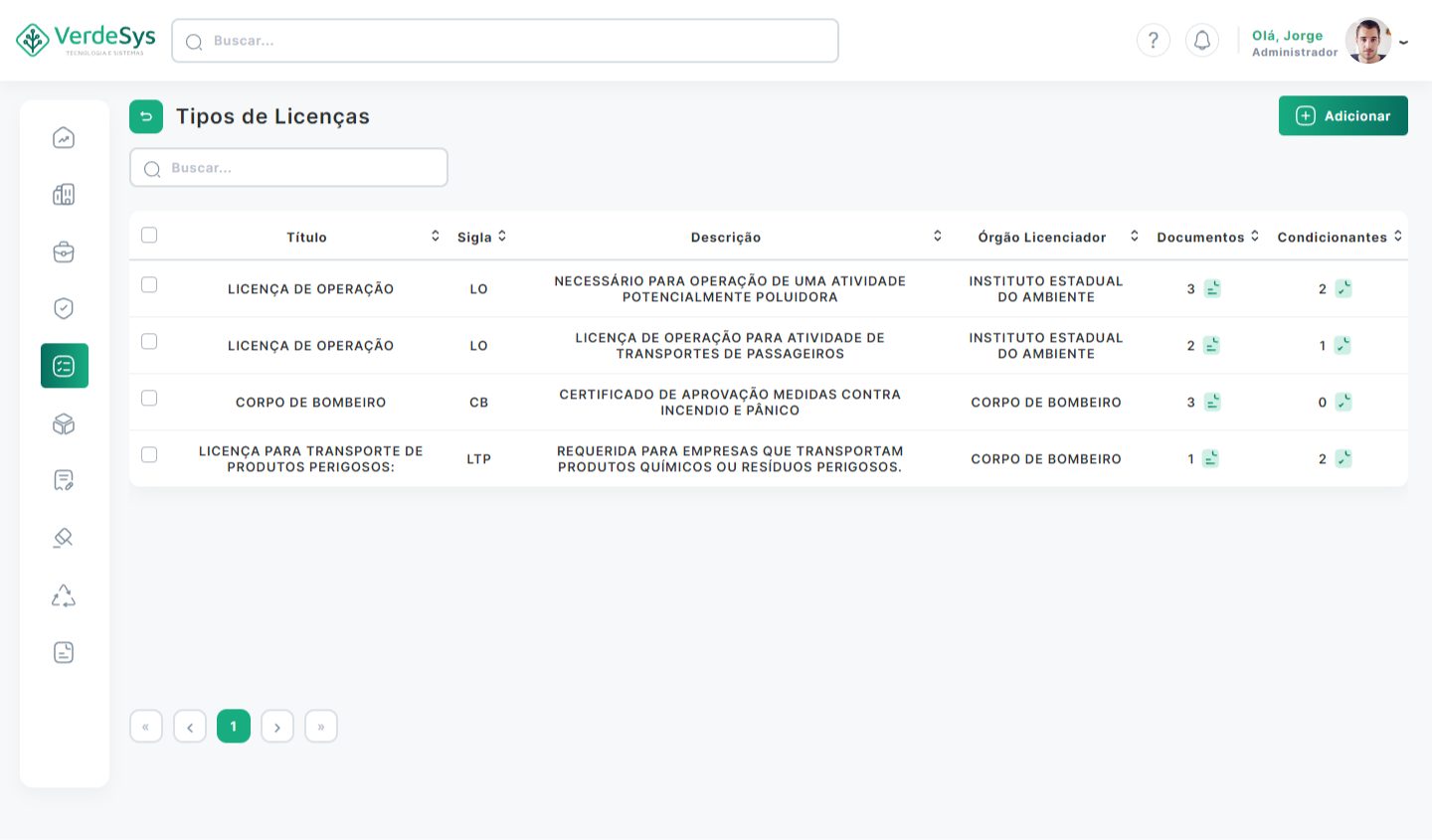1432x840 pixels.
Task: Open the briefcase icon in sidebar
Action: click(x=64, y=252)
